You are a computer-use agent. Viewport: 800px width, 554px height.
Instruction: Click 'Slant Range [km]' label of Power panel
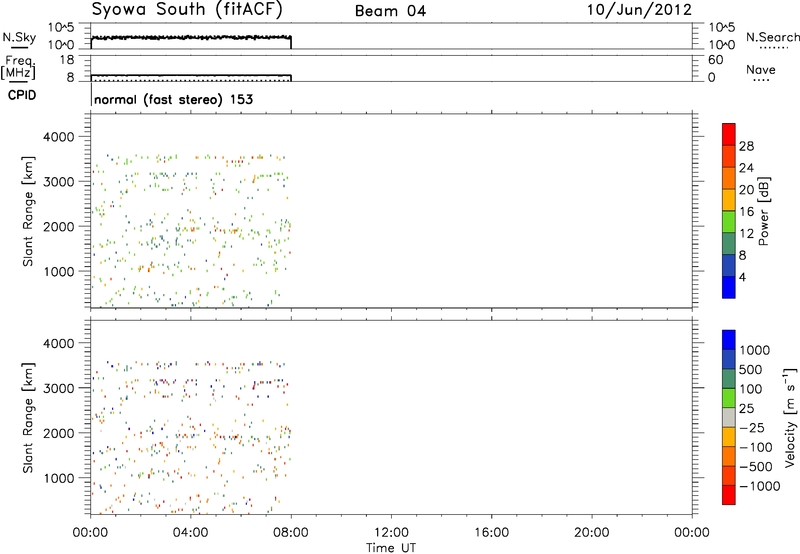pos(28,211)
